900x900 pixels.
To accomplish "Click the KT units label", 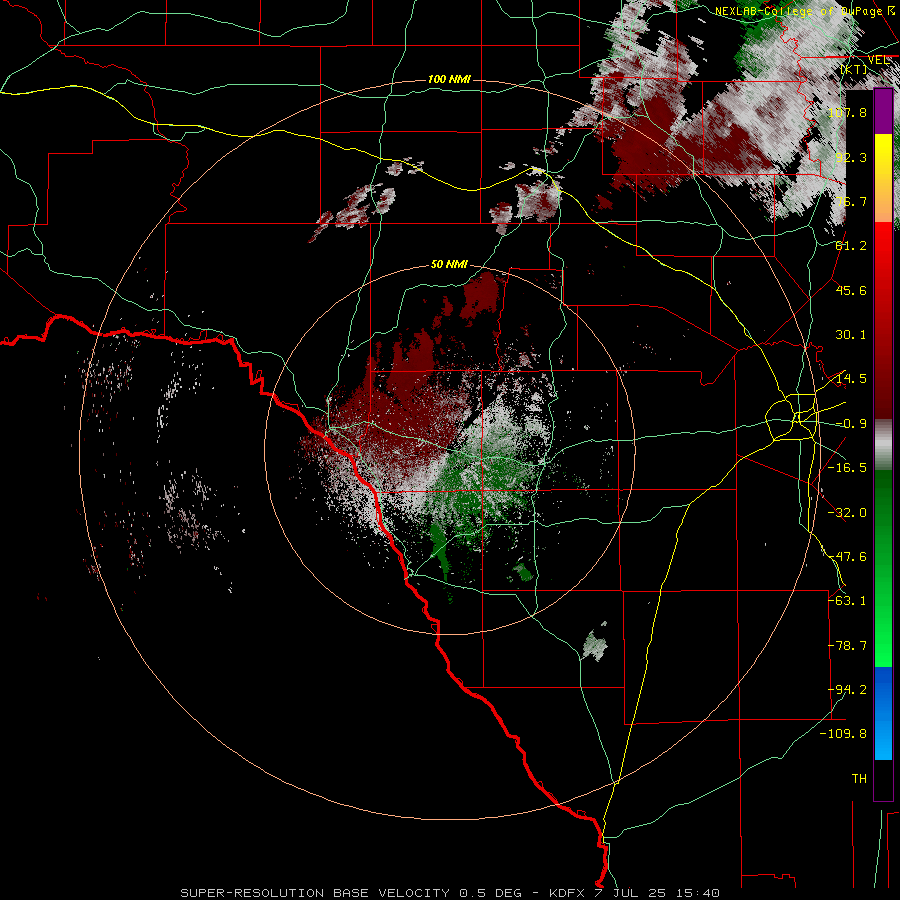I will [854, 69].
